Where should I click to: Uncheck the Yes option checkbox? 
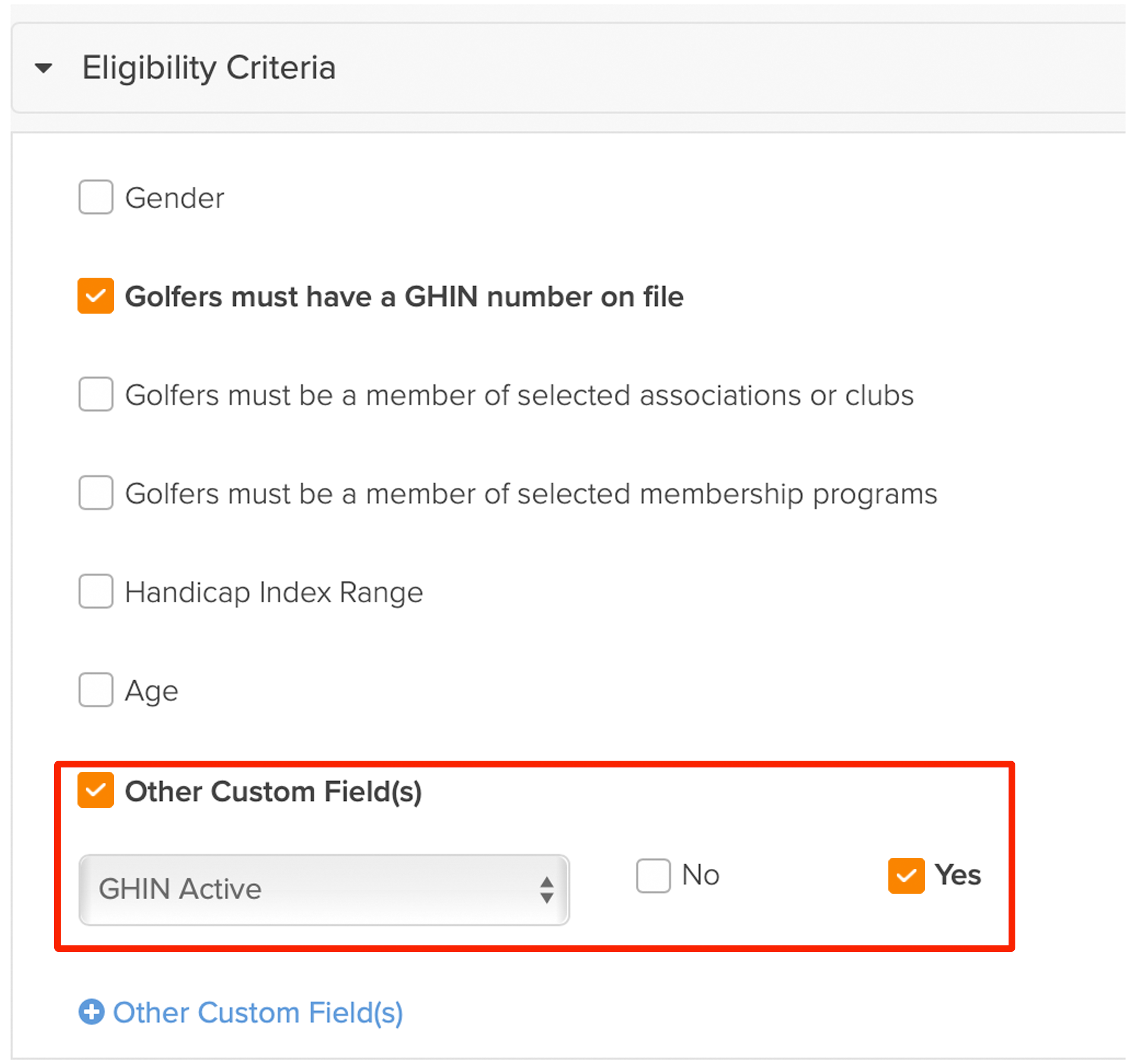click(x=907, y=876)
